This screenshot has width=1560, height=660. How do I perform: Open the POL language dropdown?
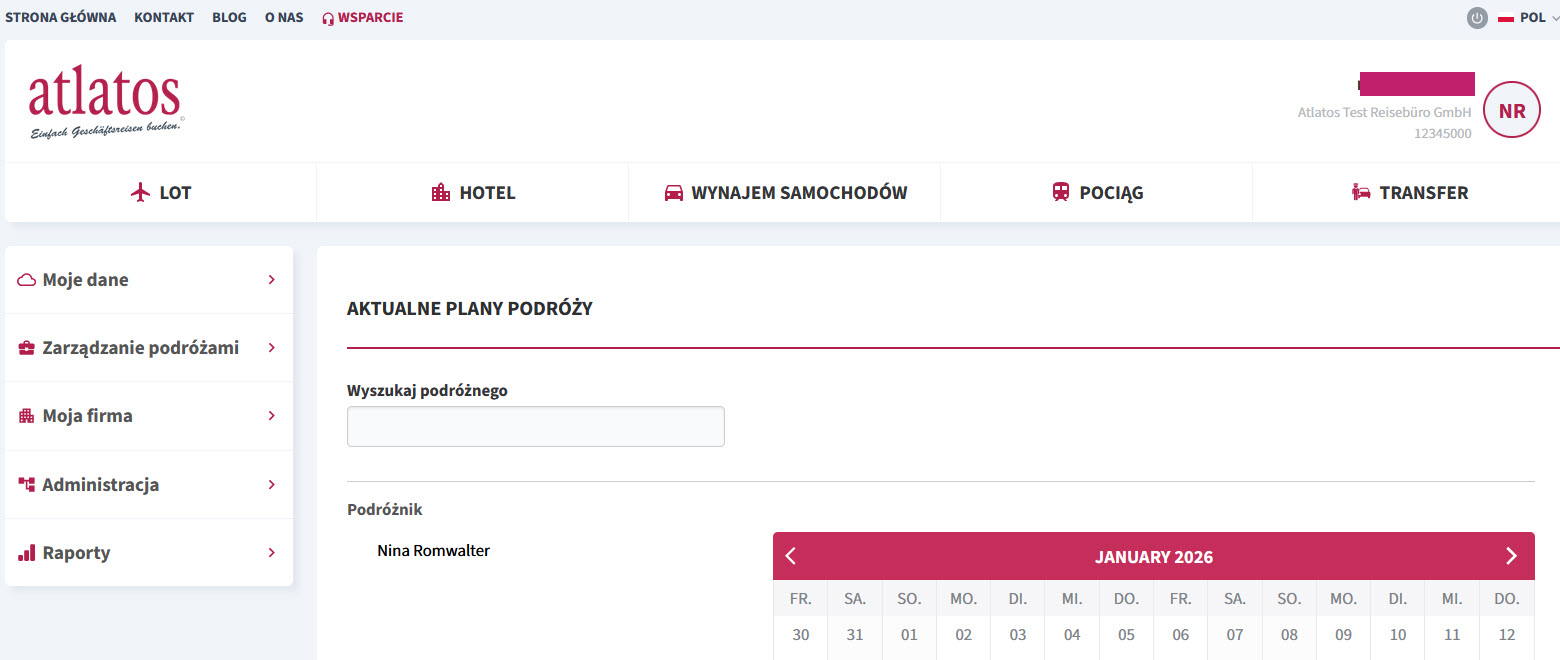1528,18
